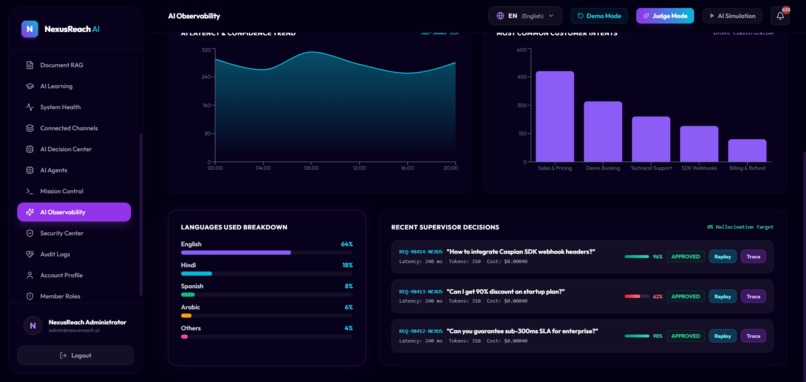The height and width of the screenshot is (382, 806).
Task: Log out with the Logout button
Action: pyautogui.click(x=76, y=355)
